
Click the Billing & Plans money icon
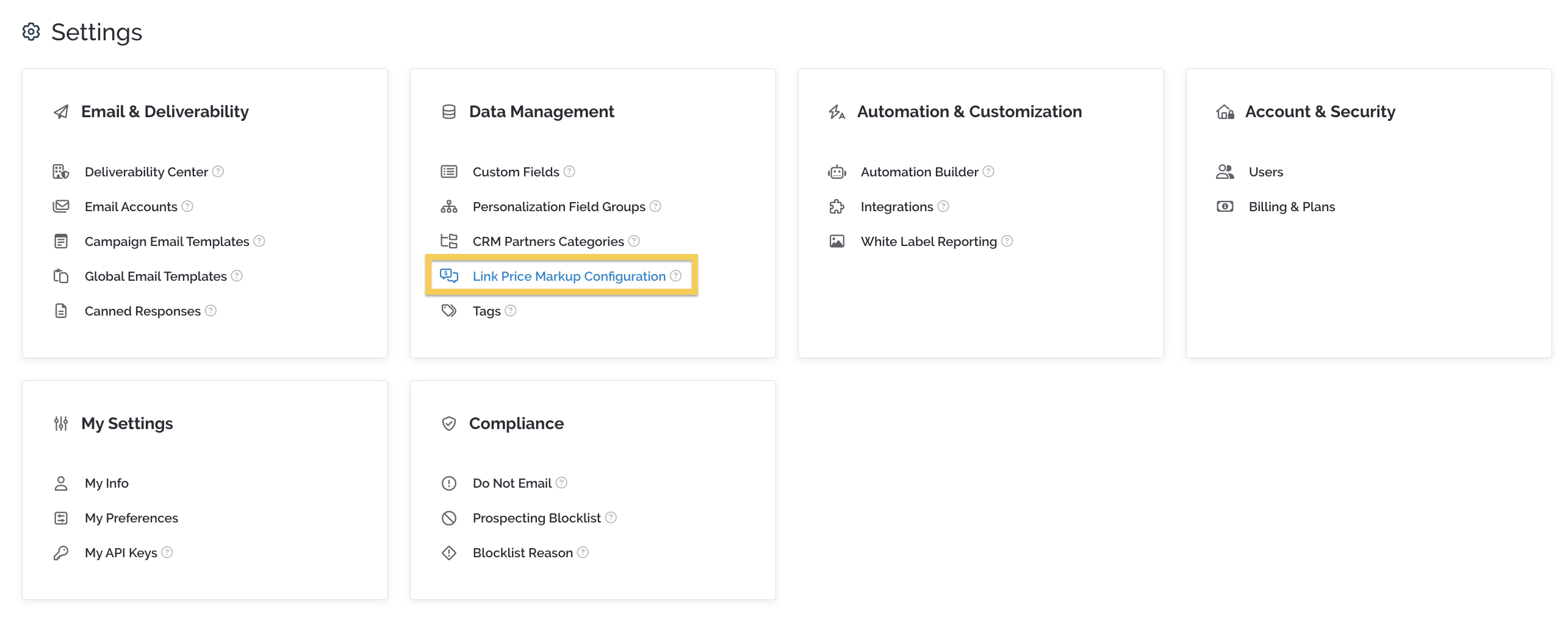[1225, 206]
